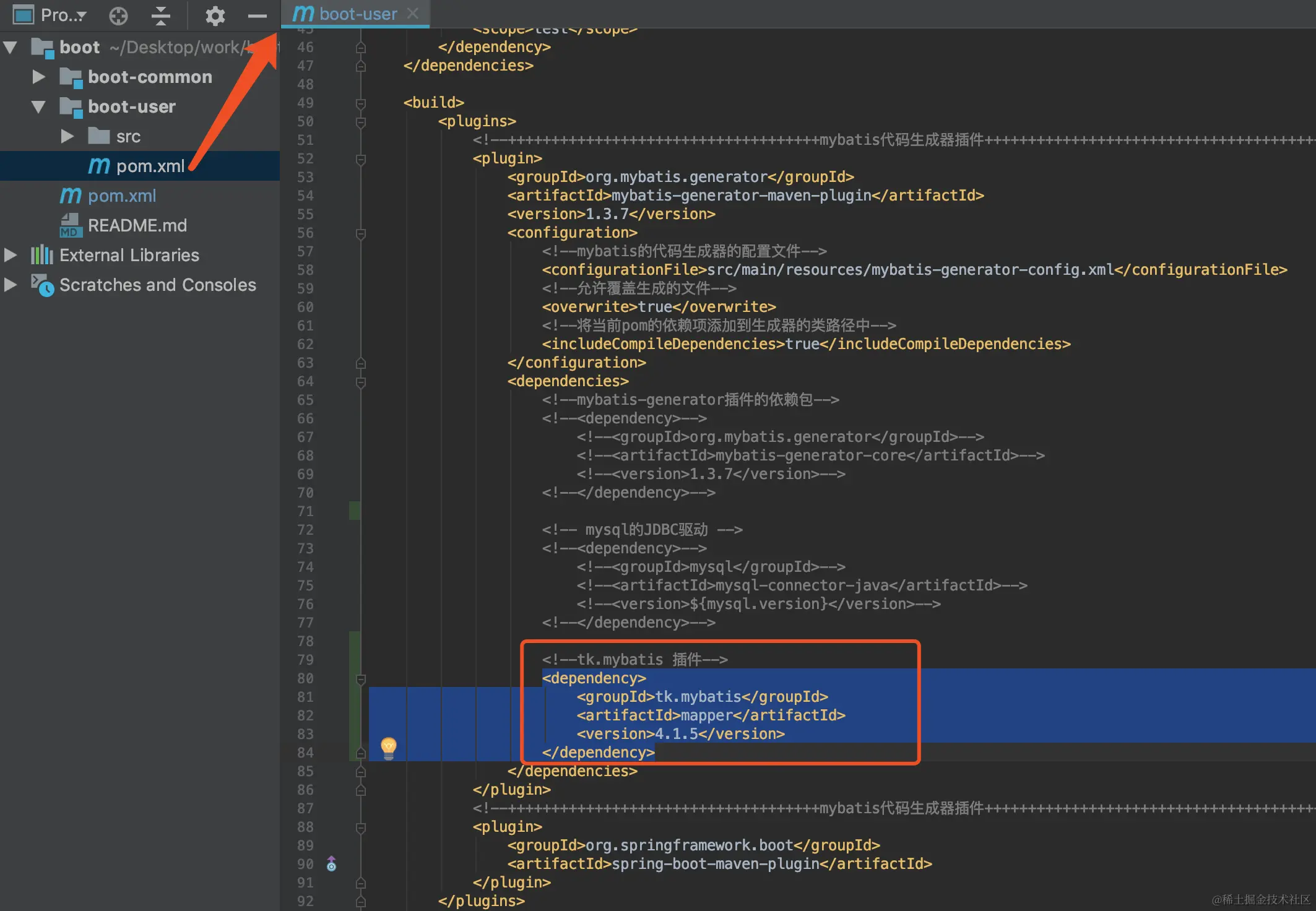Screen dimensions: 1316x911
Task: Click the tk.mybatis comment on line 79
Action: pyautogui.click(x=635, y=660)
